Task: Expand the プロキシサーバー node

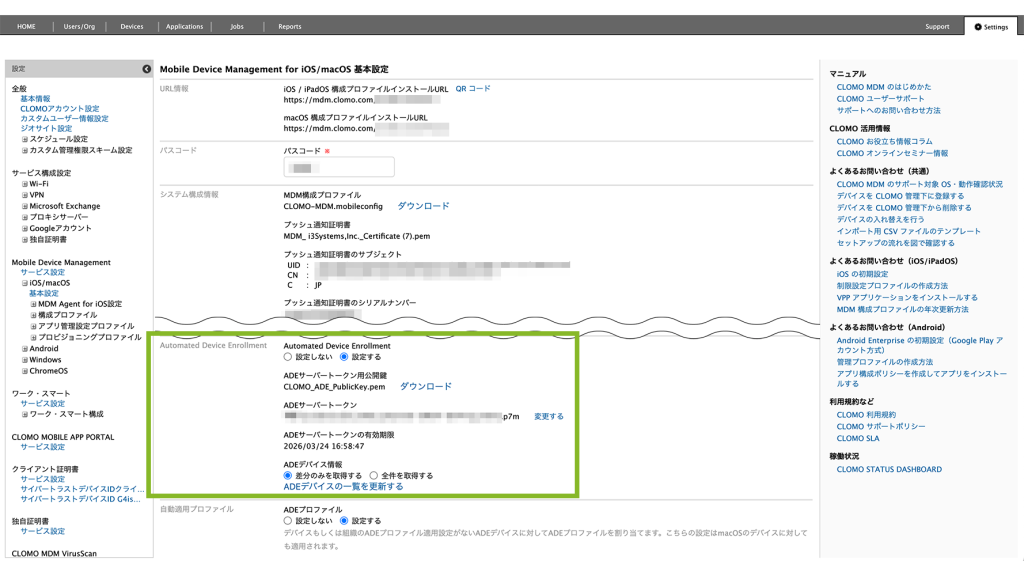Action: pos(25,217)
